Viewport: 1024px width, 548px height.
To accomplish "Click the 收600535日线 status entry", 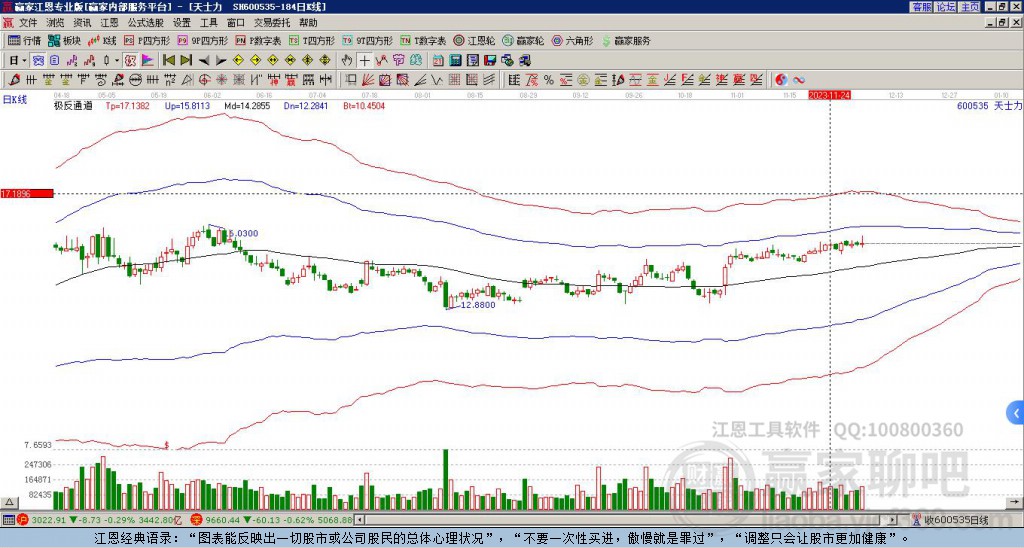I will coord(955,520).
